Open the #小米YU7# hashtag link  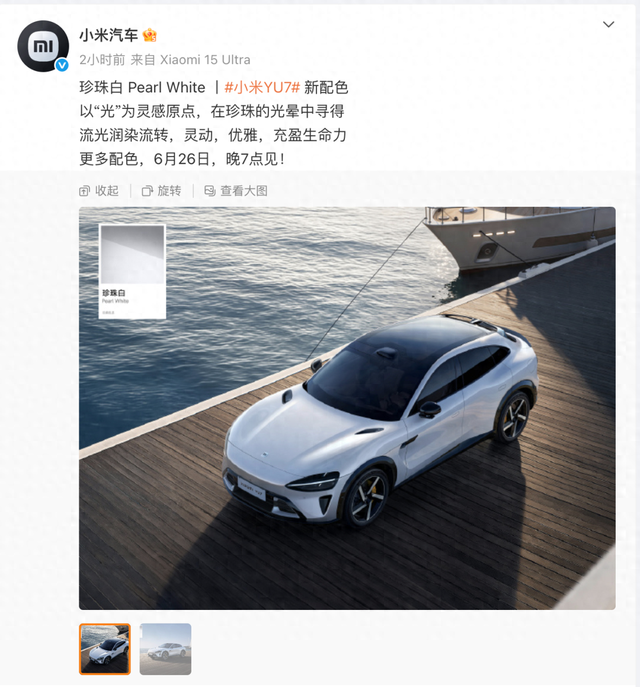point(262,88)
